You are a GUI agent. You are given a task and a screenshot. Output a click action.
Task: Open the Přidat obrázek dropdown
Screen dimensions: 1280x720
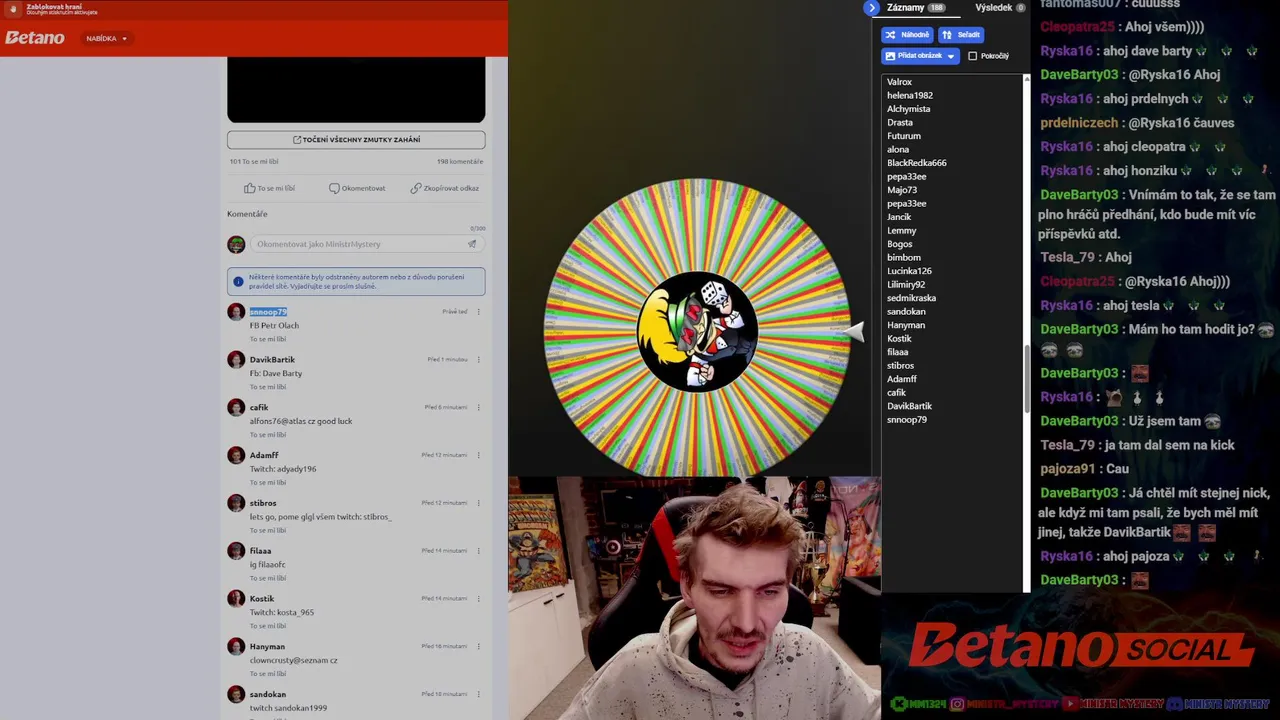tap(920, 56)
